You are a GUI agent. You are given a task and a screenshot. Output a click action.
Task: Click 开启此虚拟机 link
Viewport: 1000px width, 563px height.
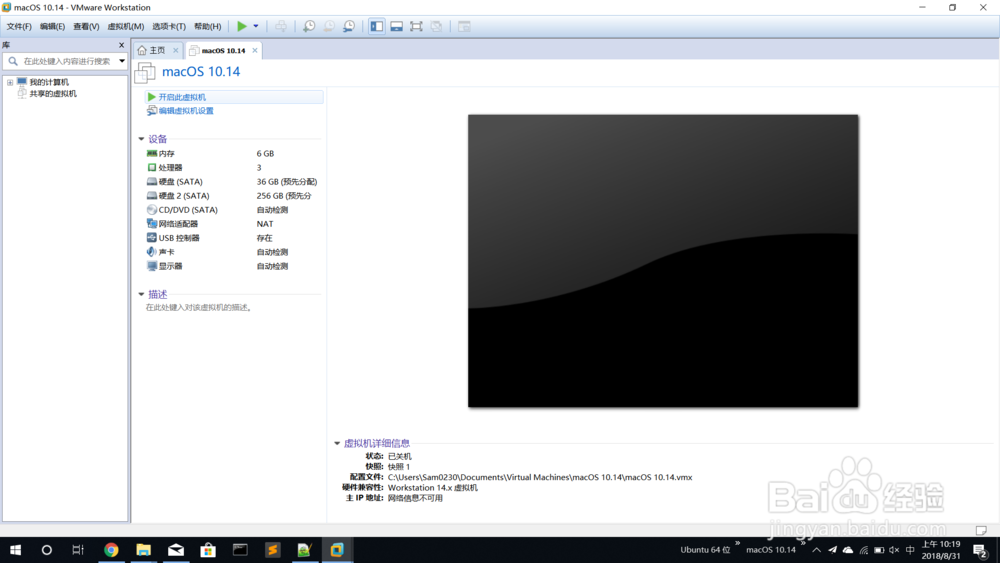pyautogui.click(x=182, y=97)
